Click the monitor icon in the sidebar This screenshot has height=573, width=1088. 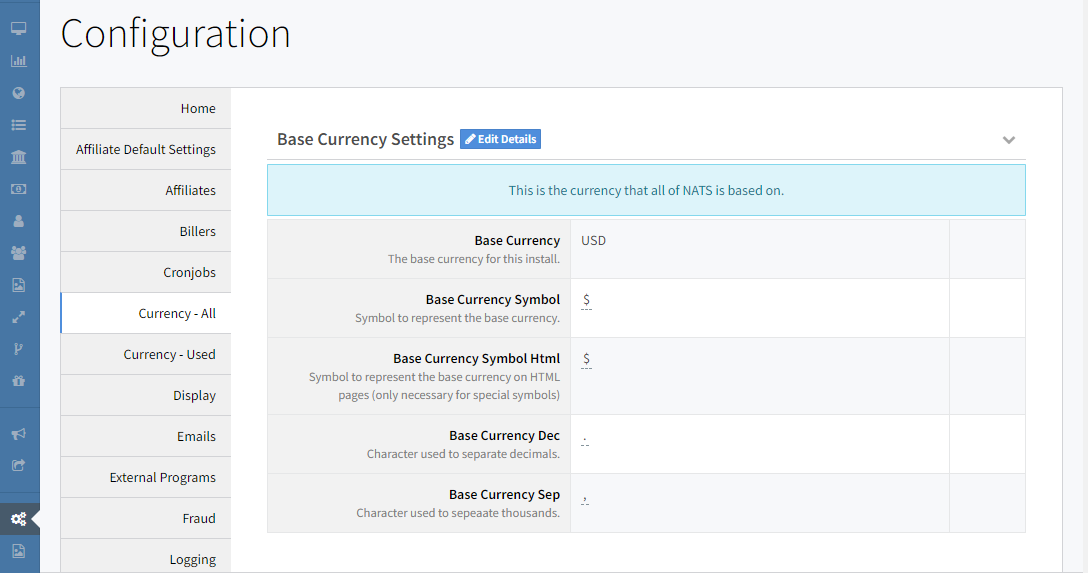pyautogui.click(x=18, y=29)
